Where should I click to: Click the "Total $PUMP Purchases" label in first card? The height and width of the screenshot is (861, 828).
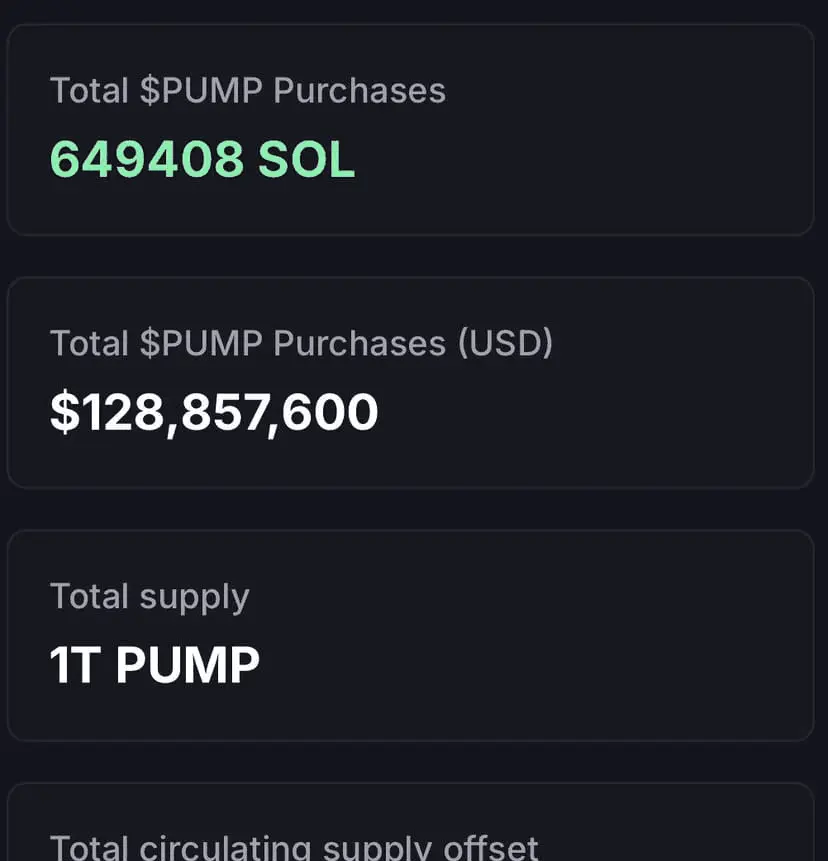click(248, 90)
